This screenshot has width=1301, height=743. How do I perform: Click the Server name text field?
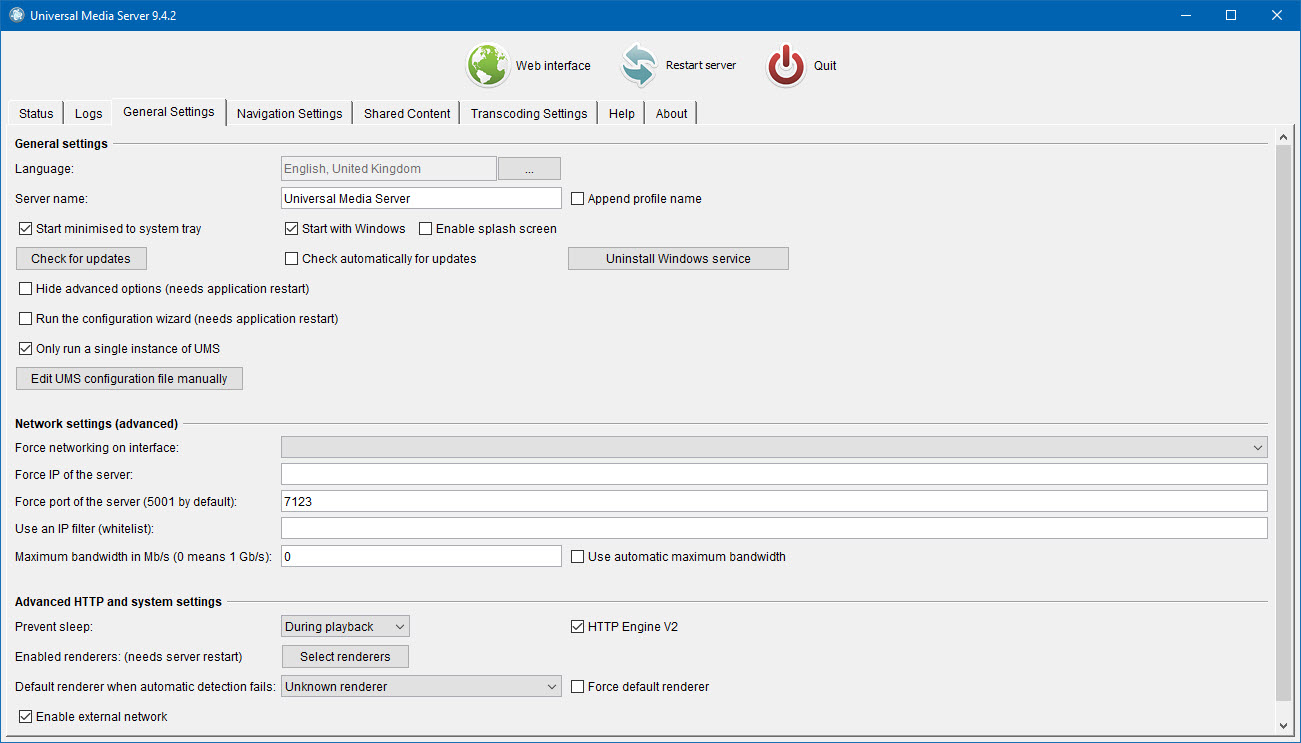click(x=421, y=199)
